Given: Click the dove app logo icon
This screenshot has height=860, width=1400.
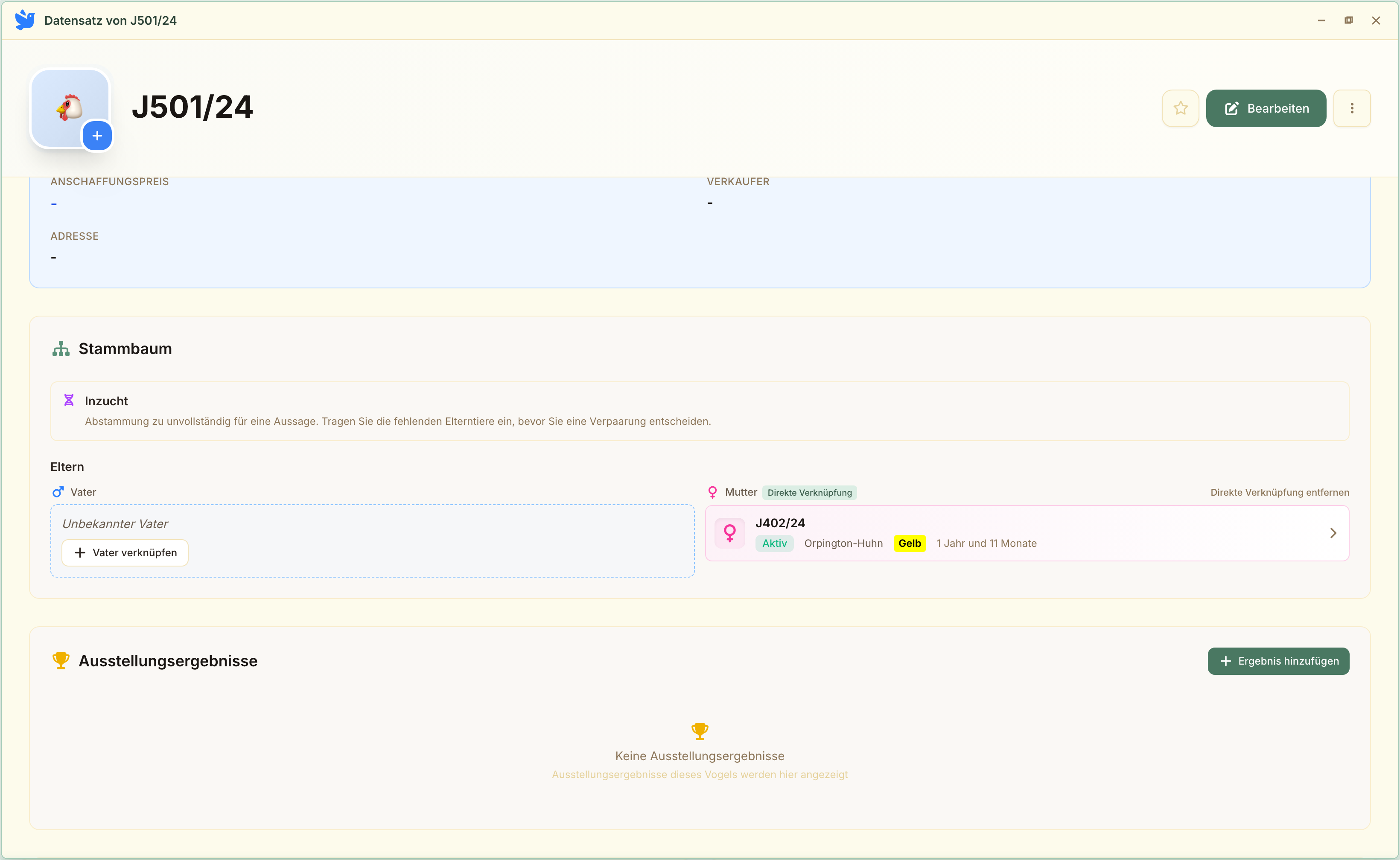Looking at the screenshot, I should pyautogui.click(x=24, y=20).
